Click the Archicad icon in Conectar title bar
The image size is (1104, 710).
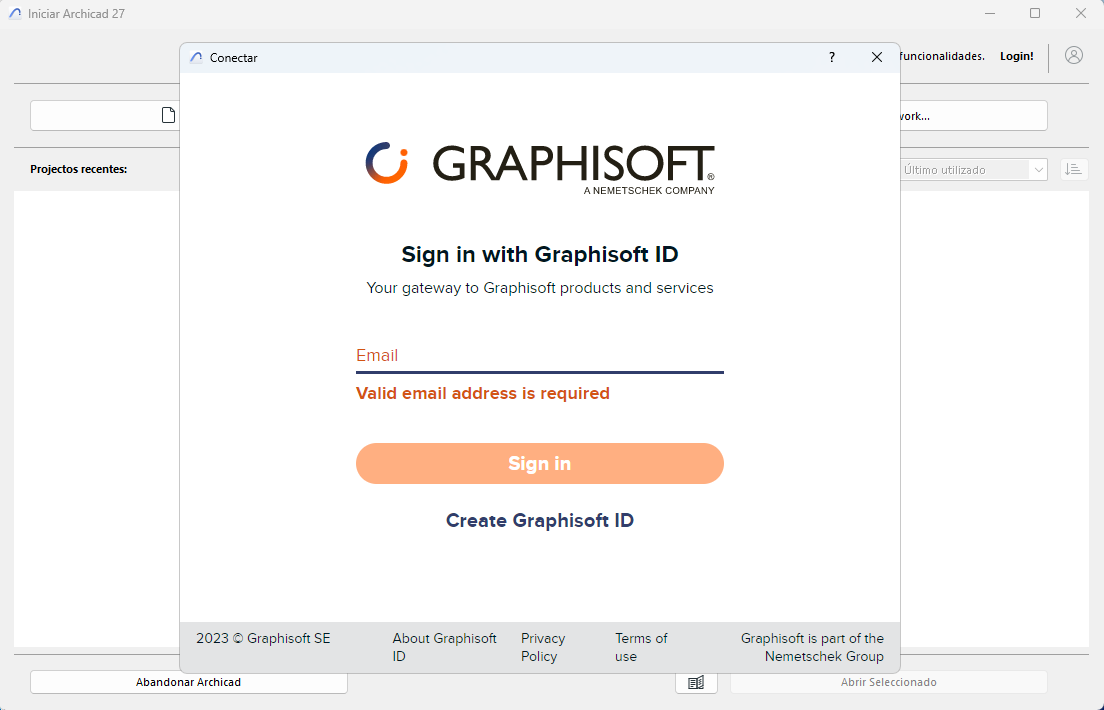pyautogui.click(x=196, y=58)
